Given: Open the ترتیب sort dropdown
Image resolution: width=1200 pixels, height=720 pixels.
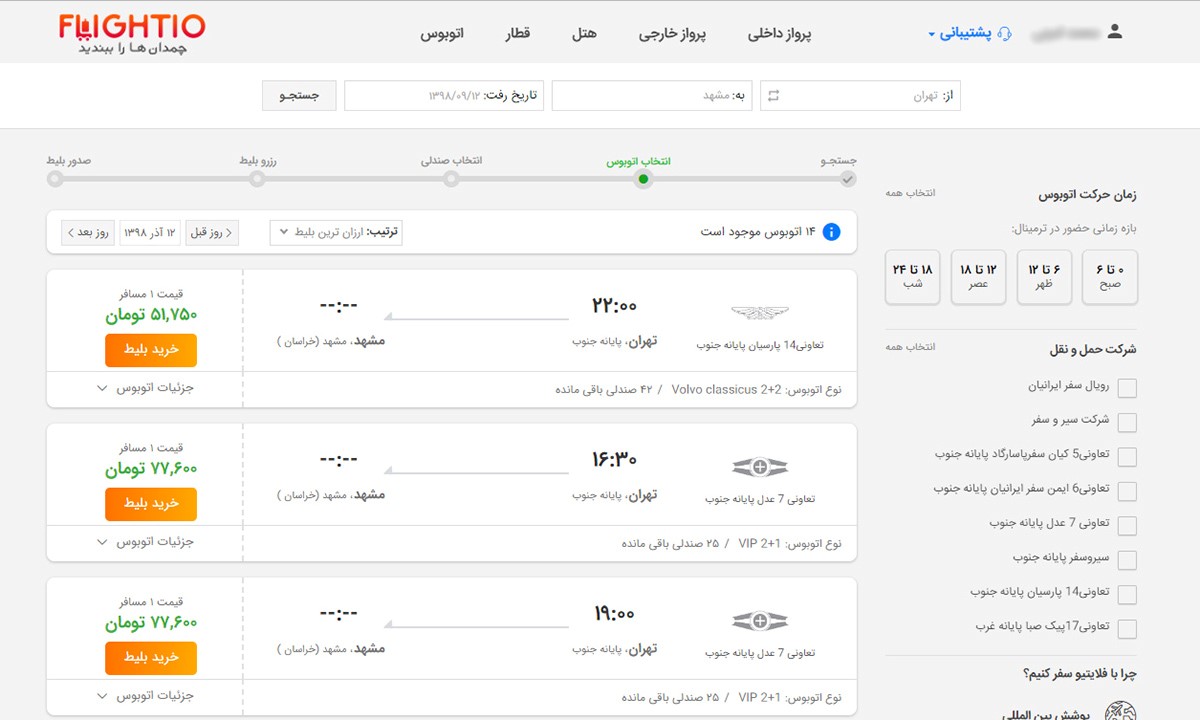Looking at the screenshot, I should tap(336, 232).
